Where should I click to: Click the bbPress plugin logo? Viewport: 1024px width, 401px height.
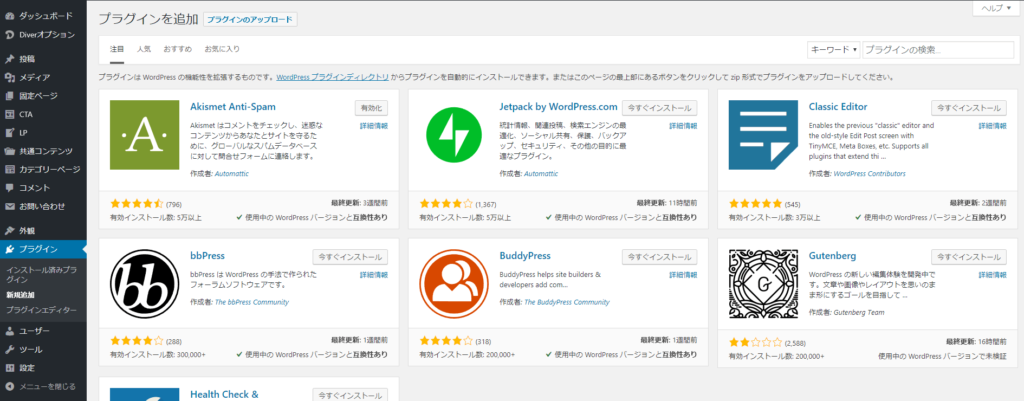[144, 283]
